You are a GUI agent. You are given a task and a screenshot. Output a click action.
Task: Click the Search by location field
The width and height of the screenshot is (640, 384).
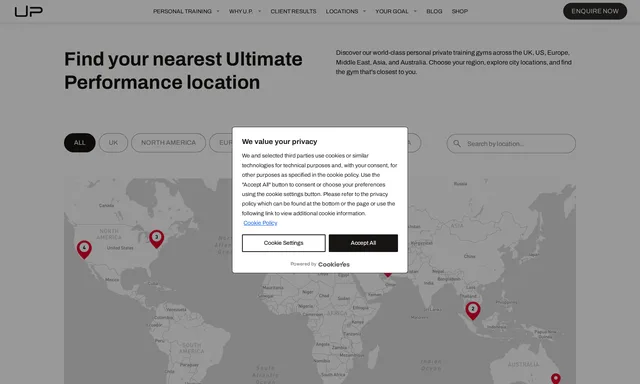point(511,144)
